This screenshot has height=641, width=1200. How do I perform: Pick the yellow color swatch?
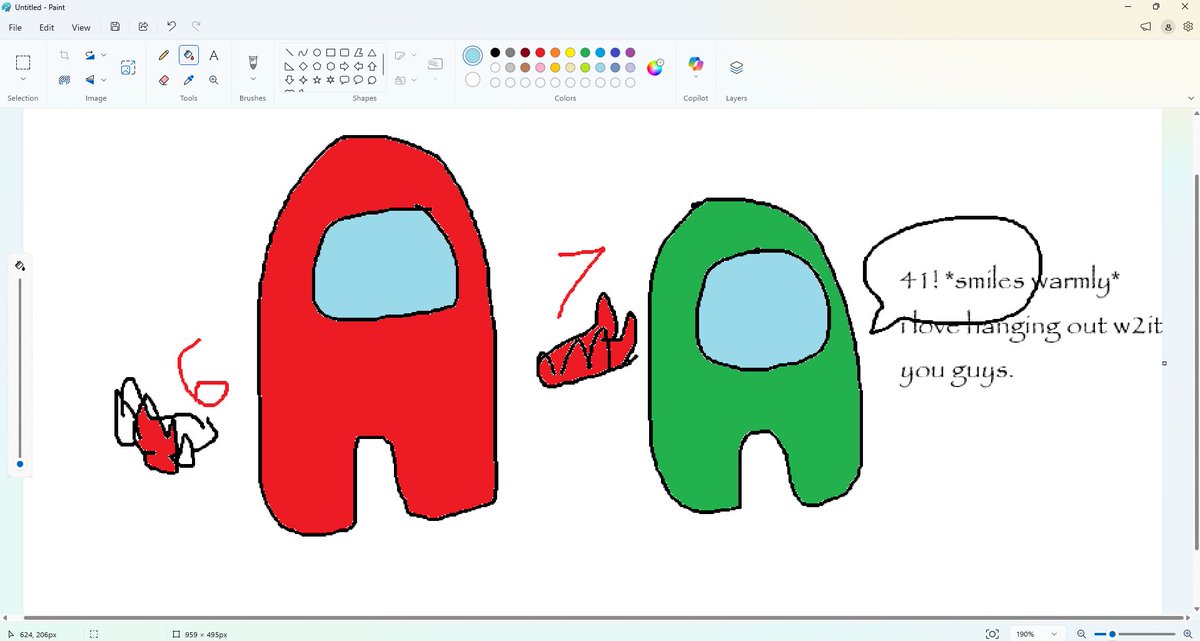(570, 53)
